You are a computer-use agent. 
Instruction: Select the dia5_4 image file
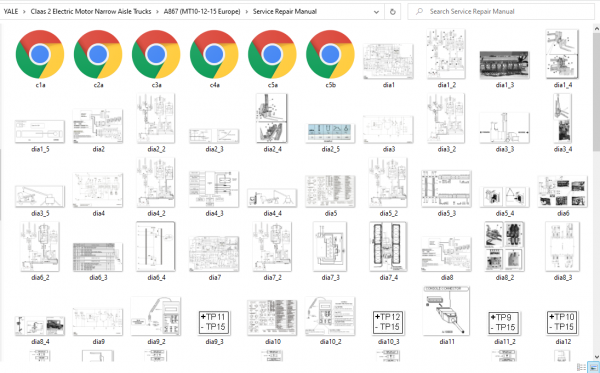(504, 197)
